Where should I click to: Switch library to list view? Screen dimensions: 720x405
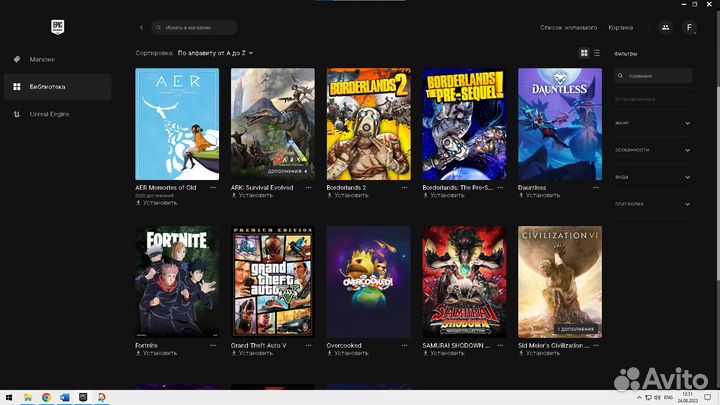[597, 53]
